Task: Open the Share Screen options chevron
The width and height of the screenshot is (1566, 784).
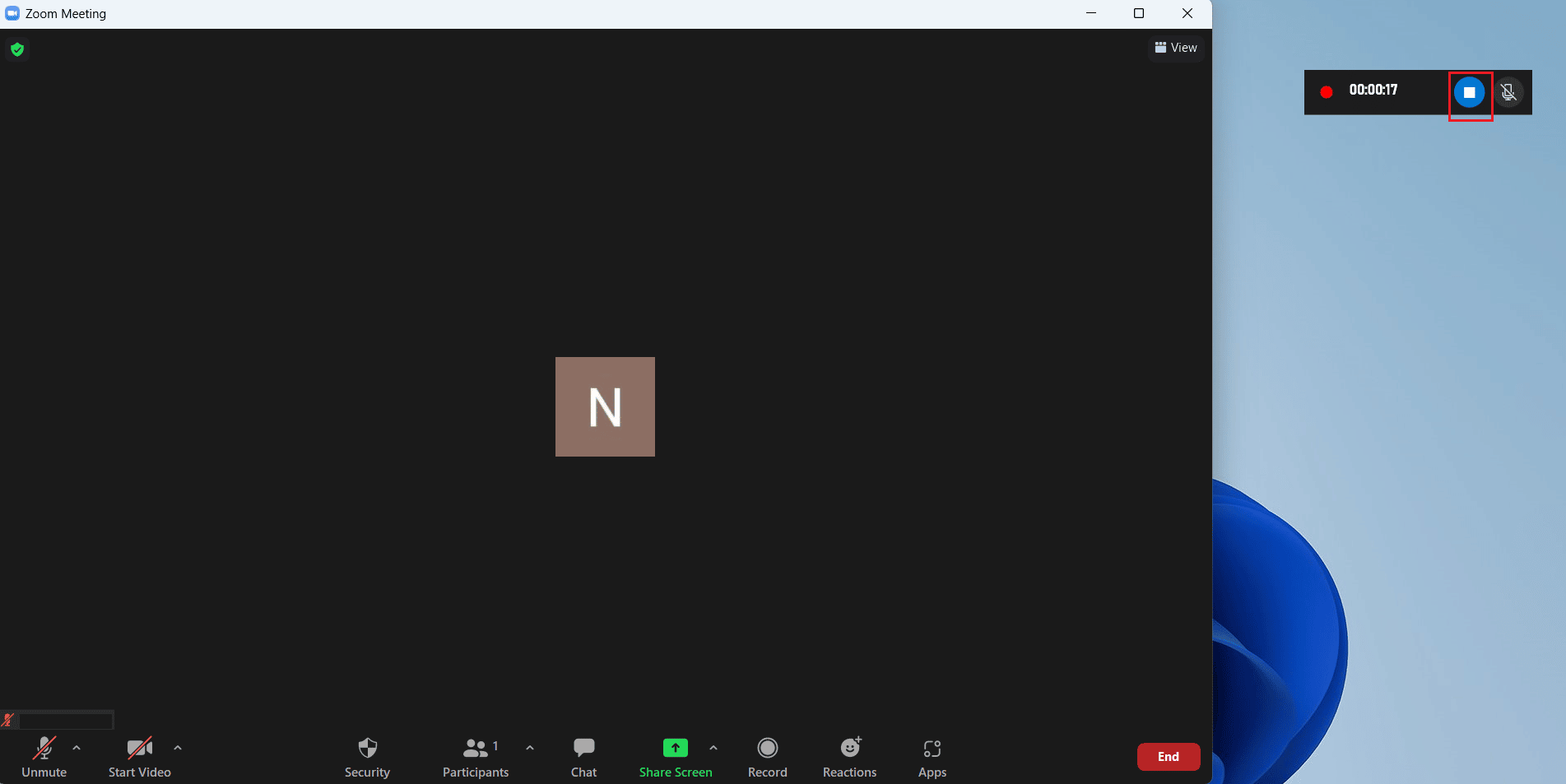Action: (x=713, y=749)
